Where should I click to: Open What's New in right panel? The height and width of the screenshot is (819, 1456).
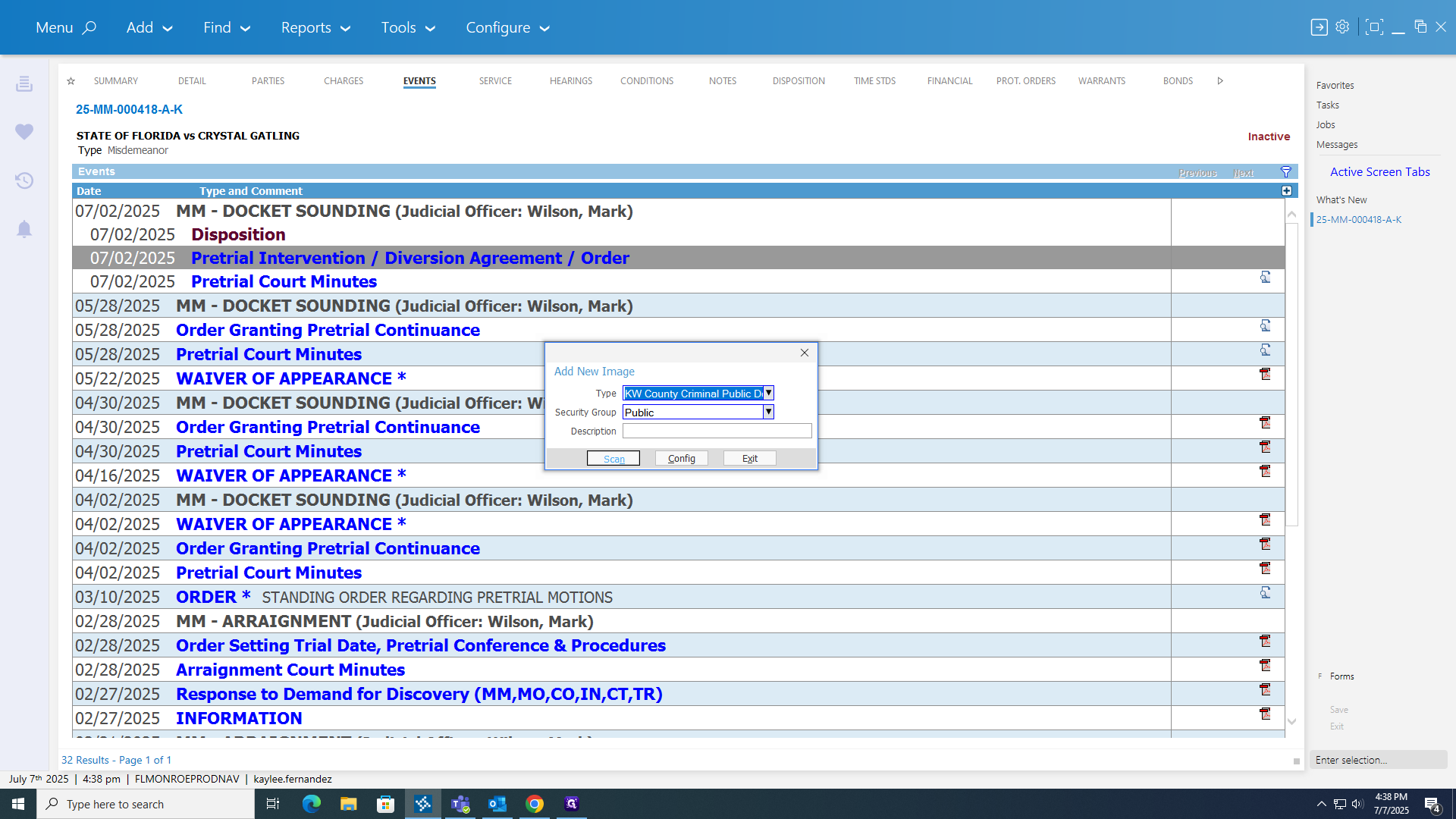tap(1341, 200)
